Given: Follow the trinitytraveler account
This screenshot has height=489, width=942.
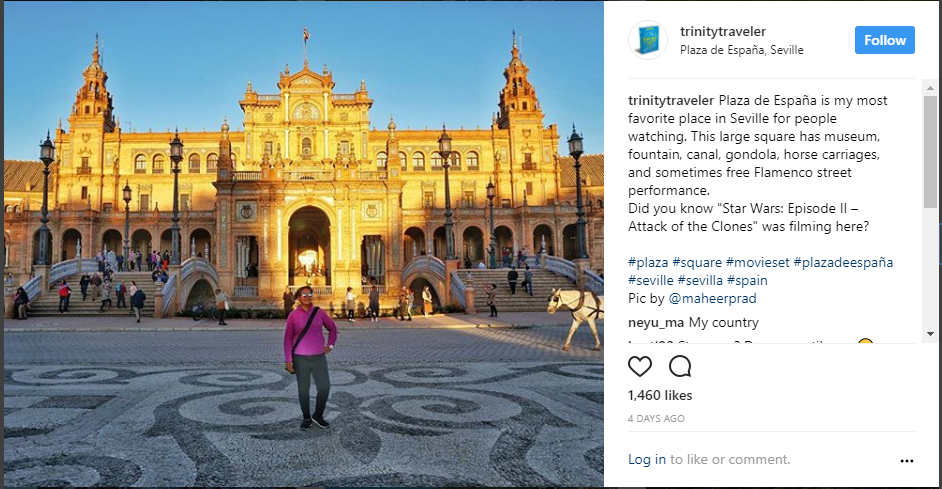Looking at the screenshot, I should 884,40.
